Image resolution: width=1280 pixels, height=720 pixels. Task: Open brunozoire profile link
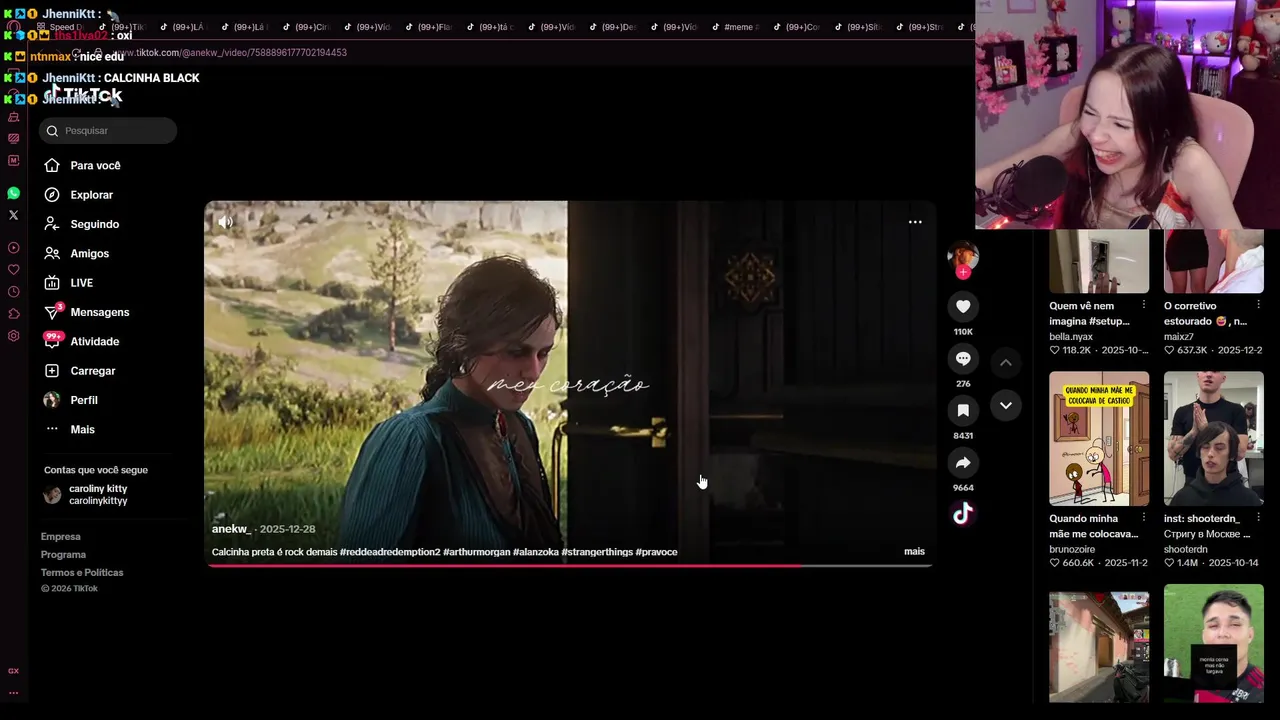(x=1072, y=550)
